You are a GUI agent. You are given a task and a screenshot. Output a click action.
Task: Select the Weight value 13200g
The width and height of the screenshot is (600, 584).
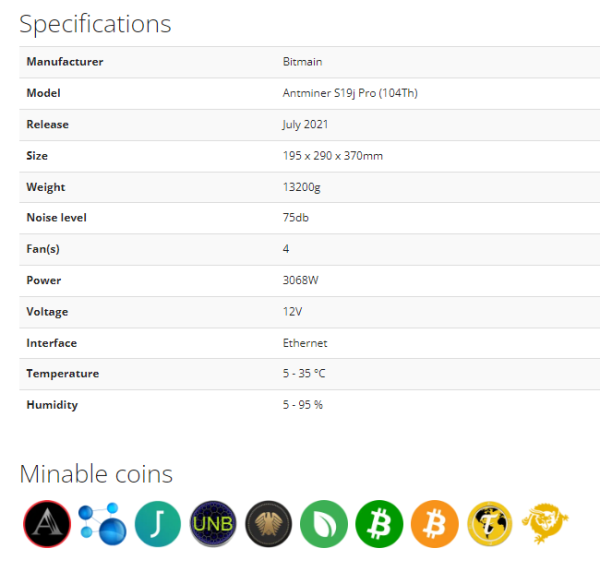302,187
